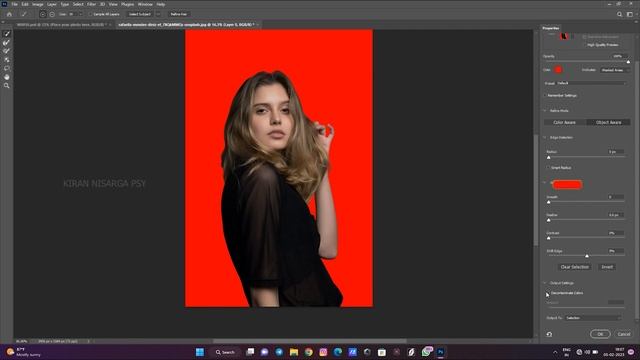Open the Output To dropdown
This screenshot has height=360, width=640.
coord(593,318)
